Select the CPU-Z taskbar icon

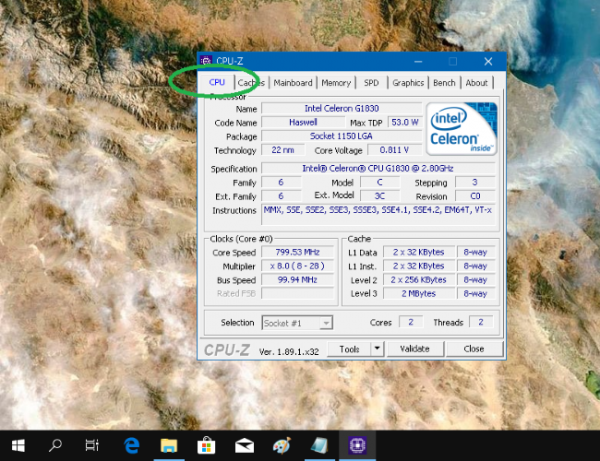coord(357,445)
